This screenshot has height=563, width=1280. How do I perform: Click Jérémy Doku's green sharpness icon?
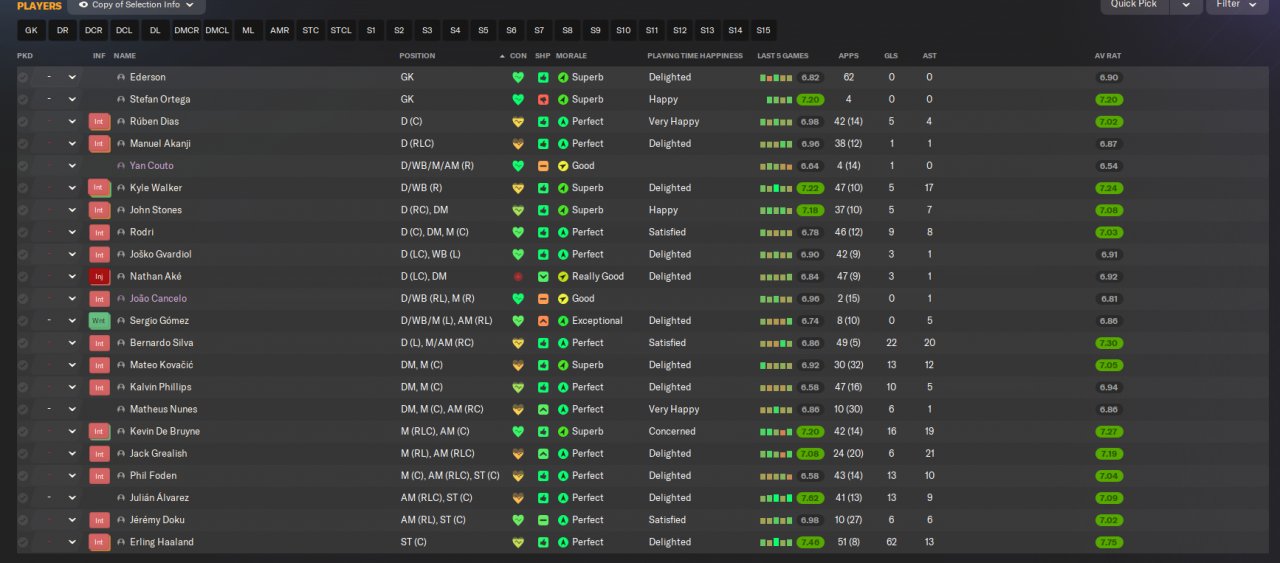coord(543,520)
